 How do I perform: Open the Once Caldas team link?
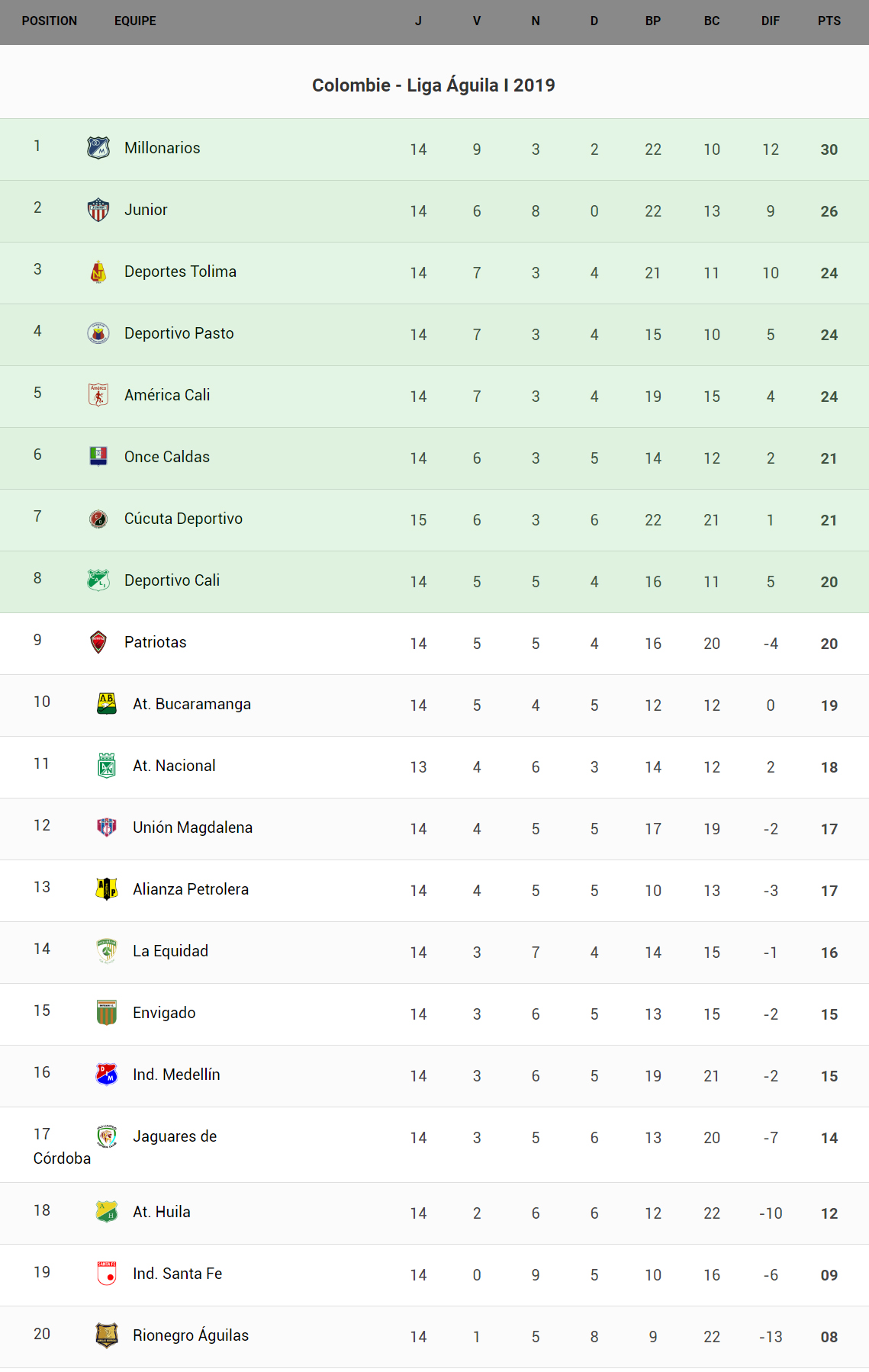tap(167, 457)
